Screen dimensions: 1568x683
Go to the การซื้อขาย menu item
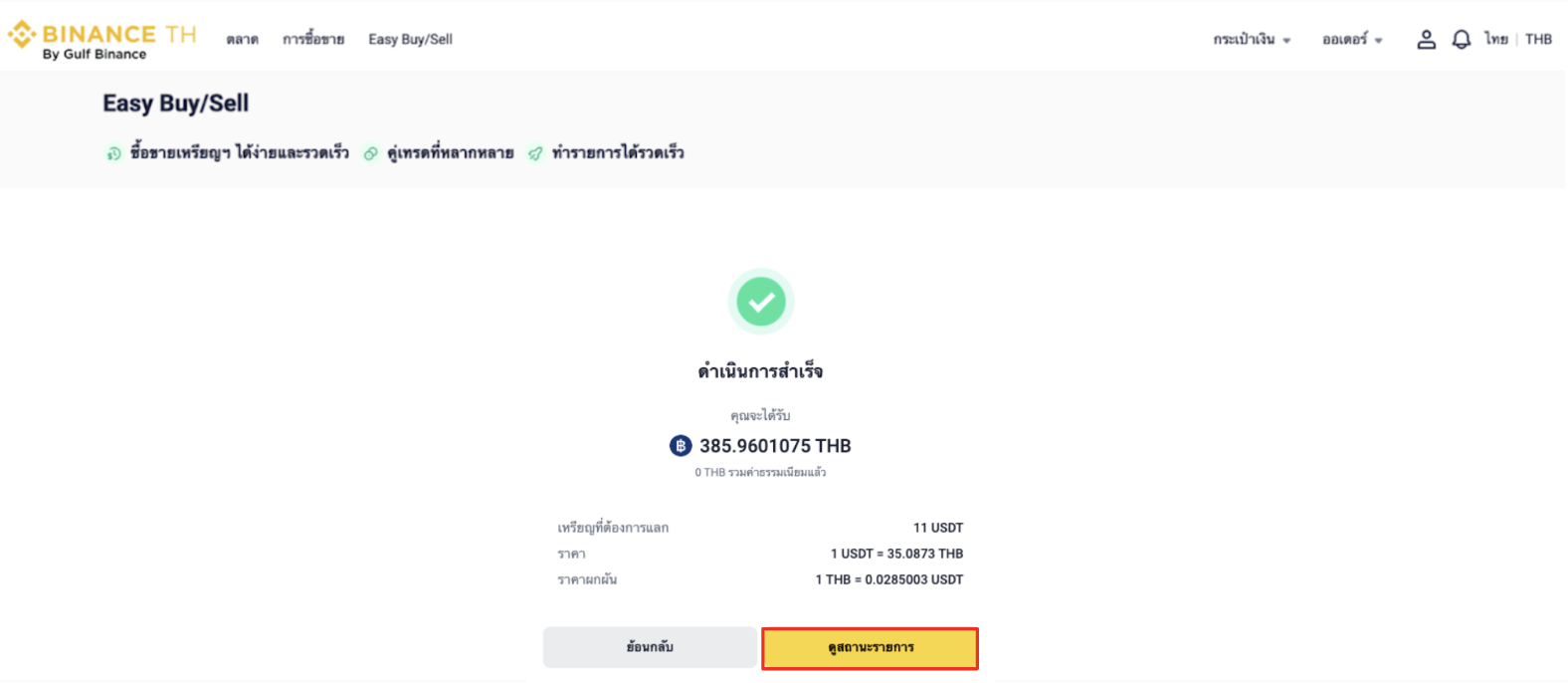pos(313,40)
